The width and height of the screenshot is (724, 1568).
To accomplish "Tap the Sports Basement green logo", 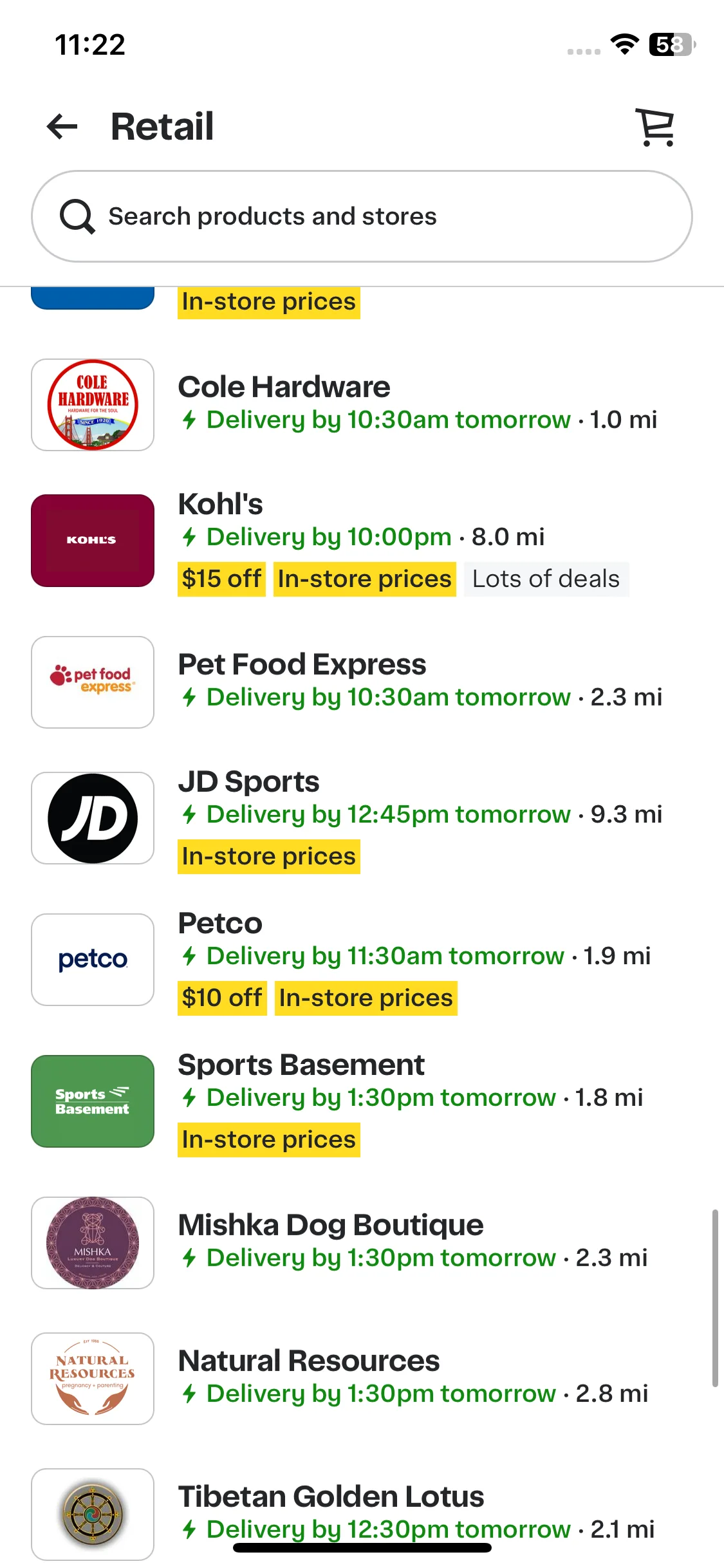I will pyautogui.click(x=93, y=1101).
